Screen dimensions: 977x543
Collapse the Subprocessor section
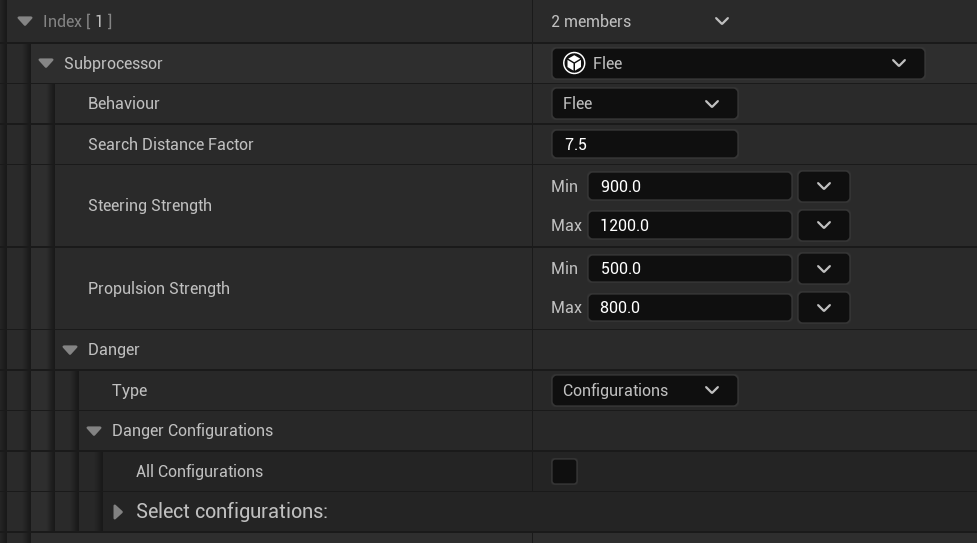46,63
